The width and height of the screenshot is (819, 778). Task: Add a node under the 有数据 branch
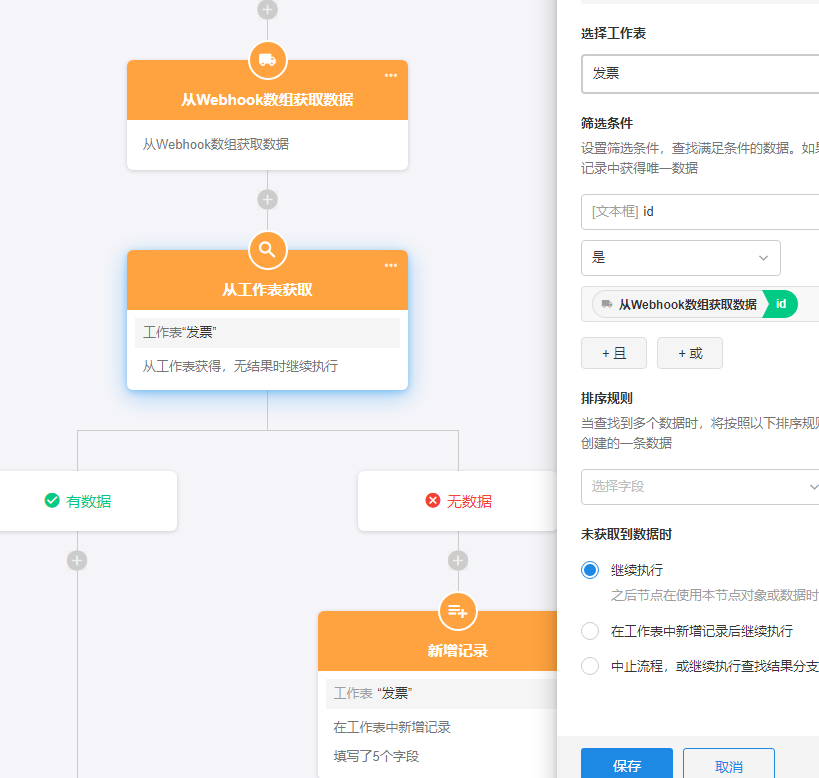77,561
